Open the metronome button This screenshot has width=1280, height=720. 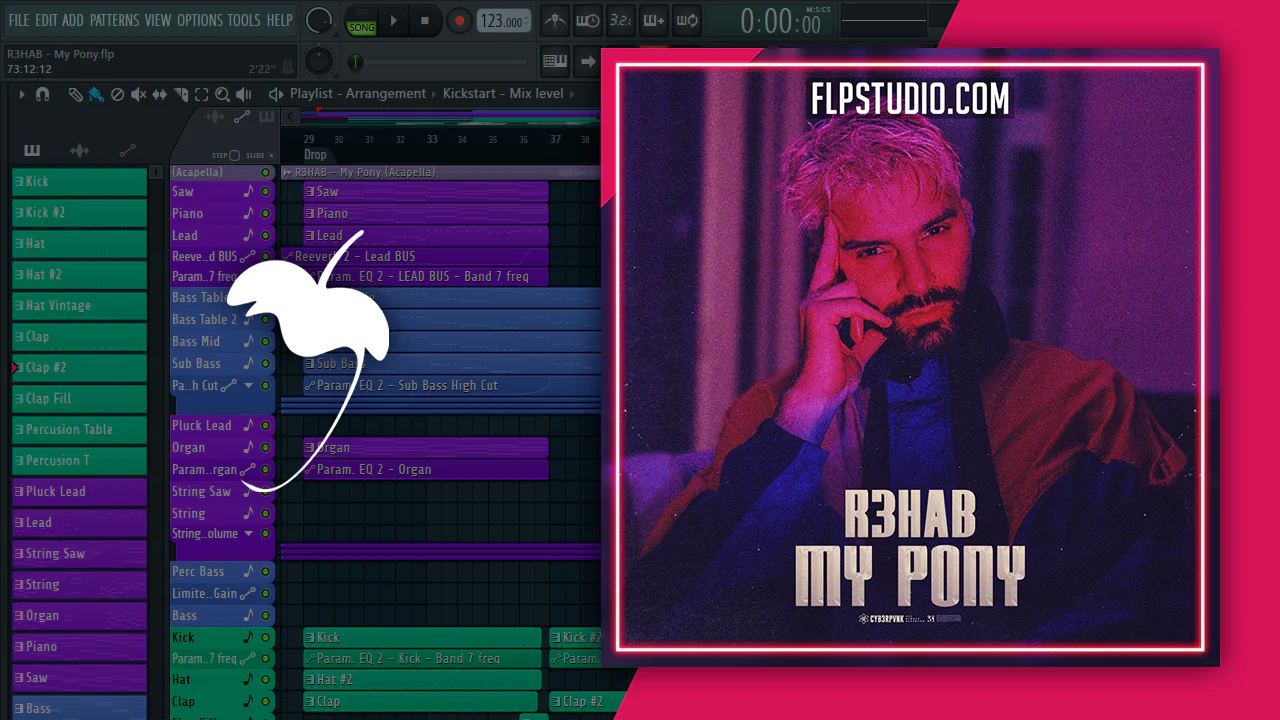[554, 20]
